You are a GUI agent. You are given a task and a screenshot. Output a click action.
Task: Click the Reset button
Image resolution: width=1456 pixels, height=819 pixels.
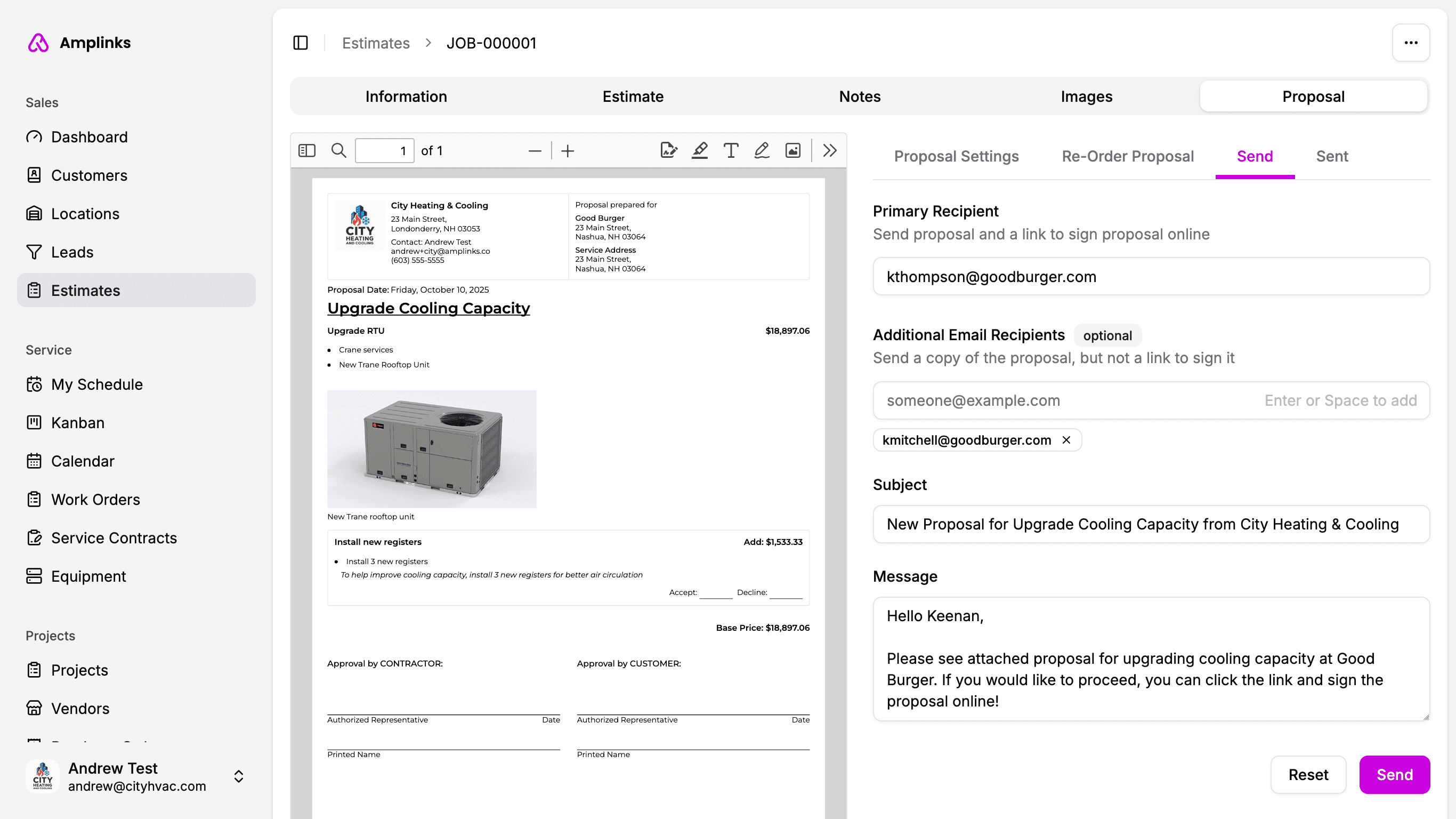pyautogui.click(x=1307, y=774)
